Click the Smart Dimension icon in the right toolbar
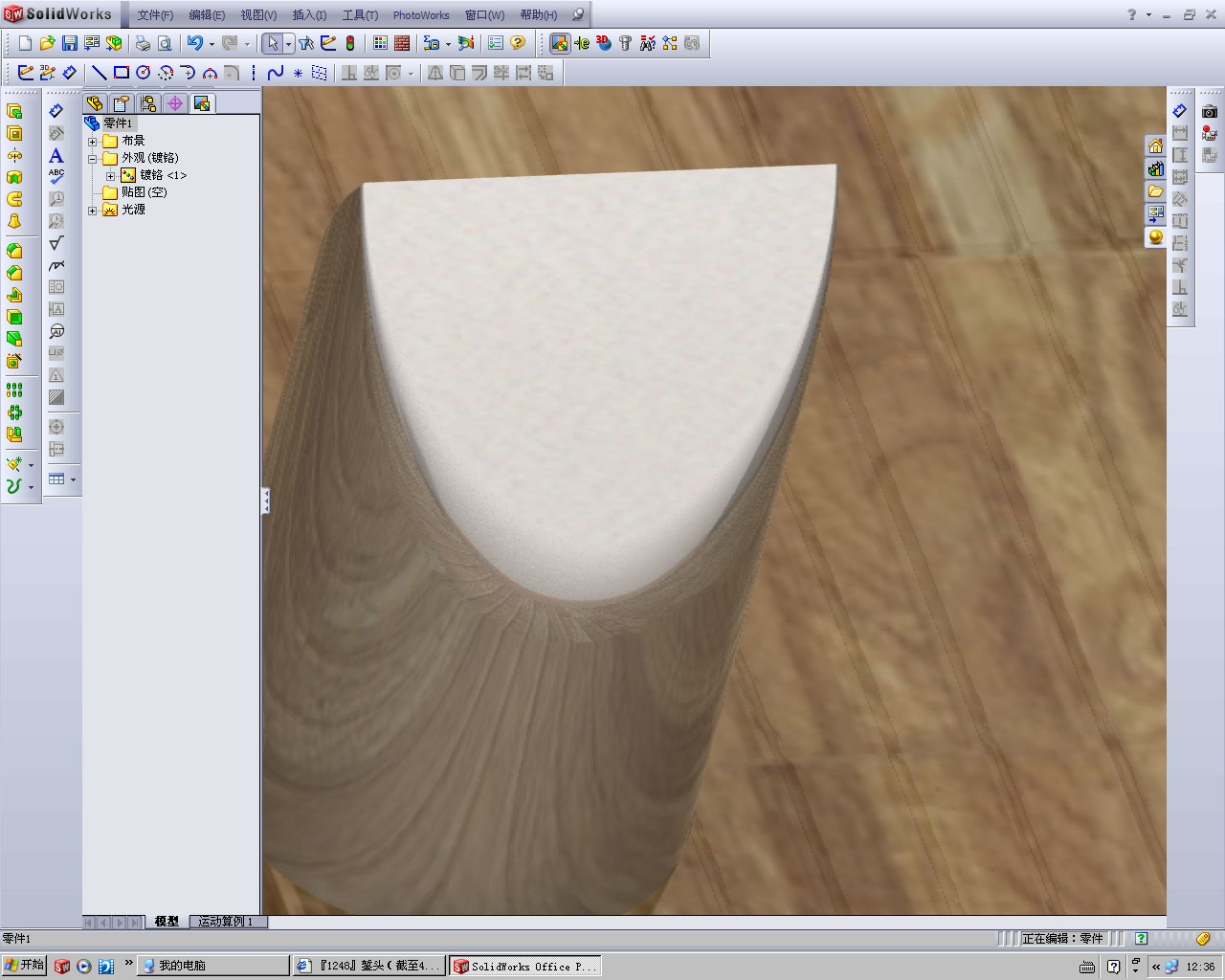The image size is (1225, 980). tap(1180, 111)
